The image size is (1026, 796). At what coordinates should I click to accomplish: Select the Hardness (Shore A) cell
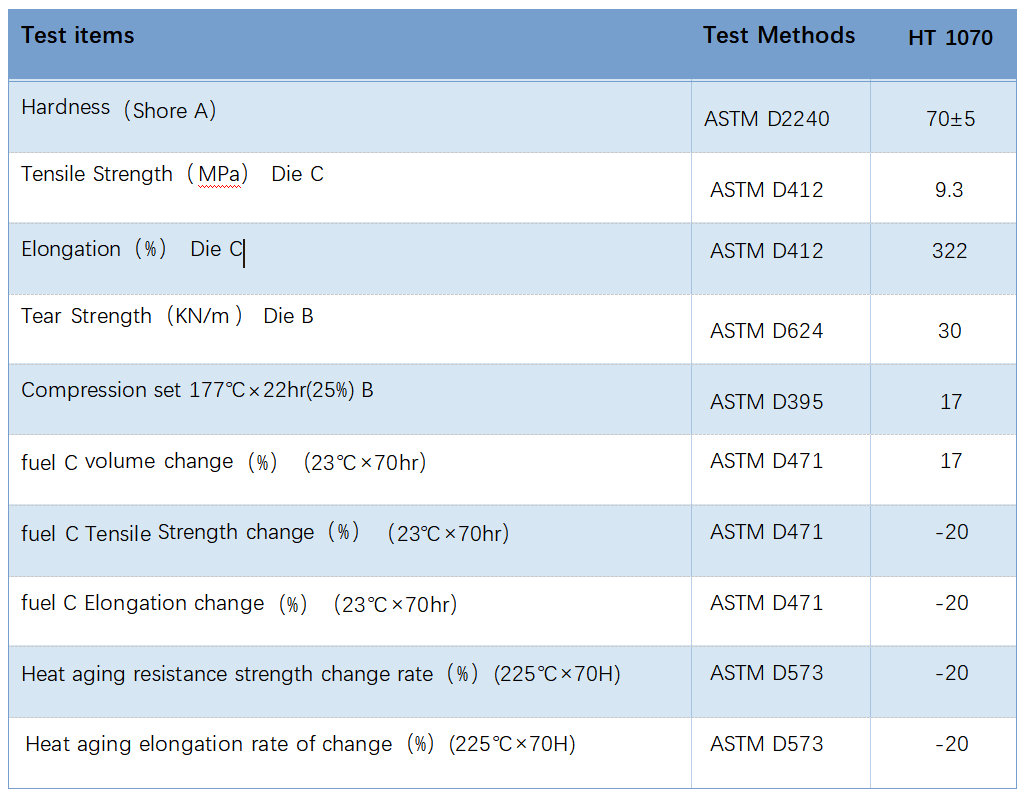coord(118,109)
